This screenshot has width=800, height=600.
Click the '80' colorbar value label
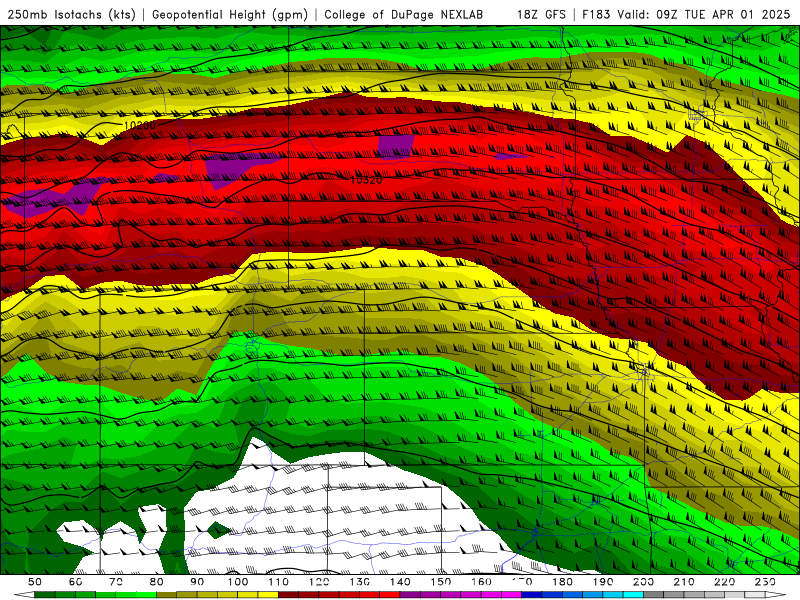coord(157,582)
